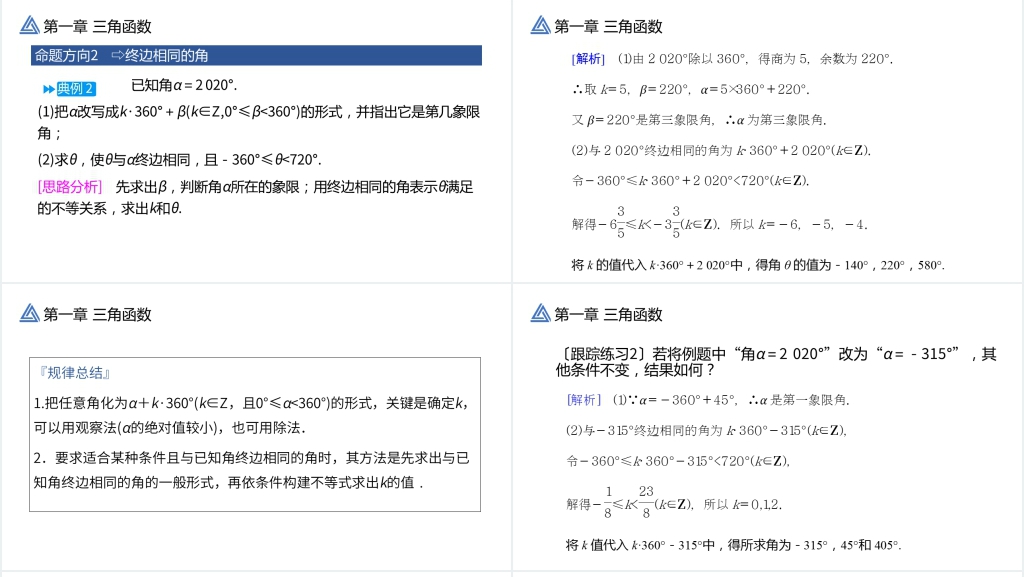Click question (2) 求θ line
Screen dimensions: 1024x577
pos(179,159)
